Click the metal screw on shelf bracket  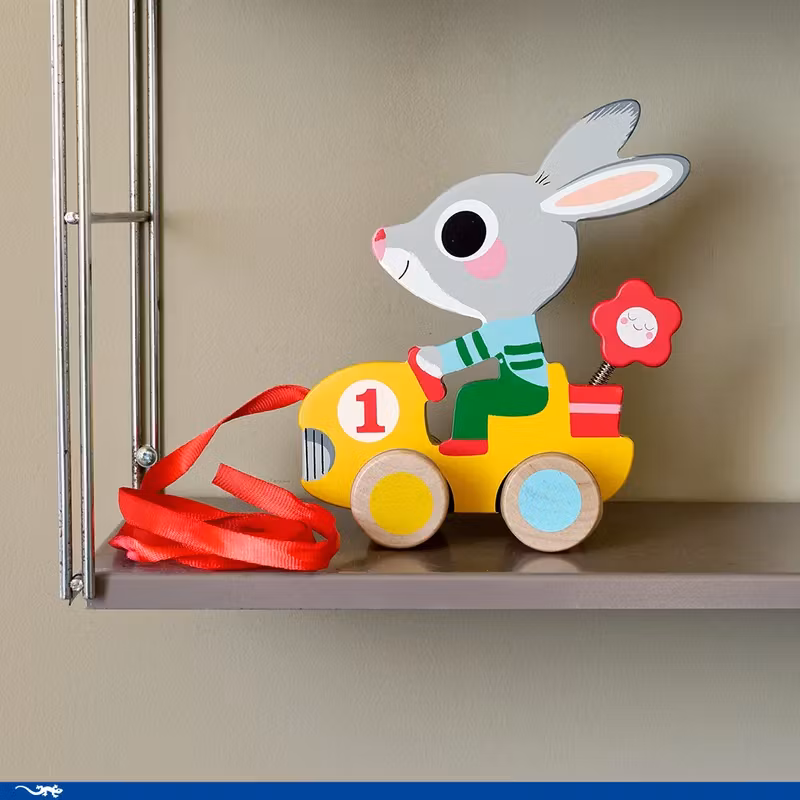point(146,456)
